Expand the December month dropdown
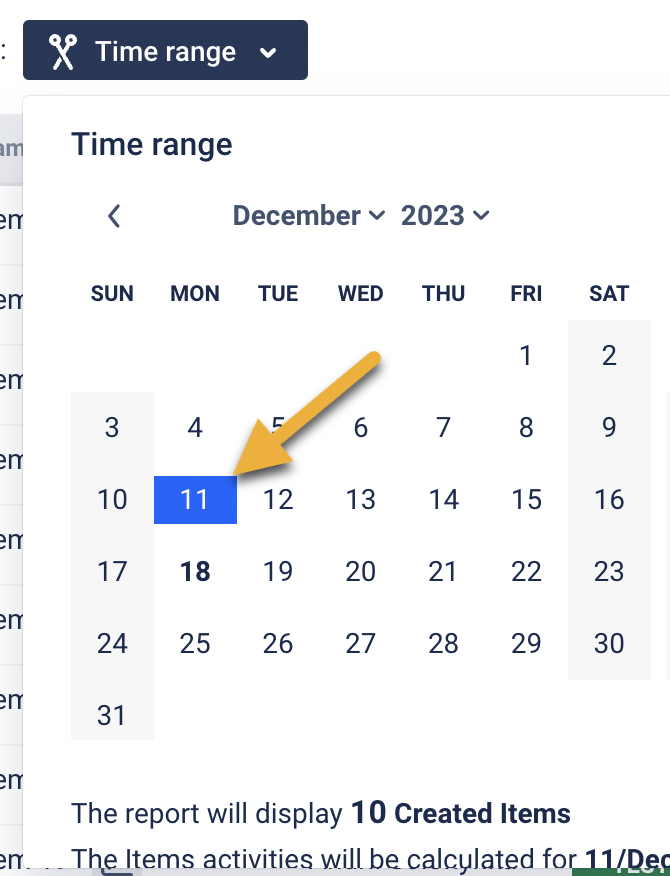670x876 pixels. [x=308, y=216]
